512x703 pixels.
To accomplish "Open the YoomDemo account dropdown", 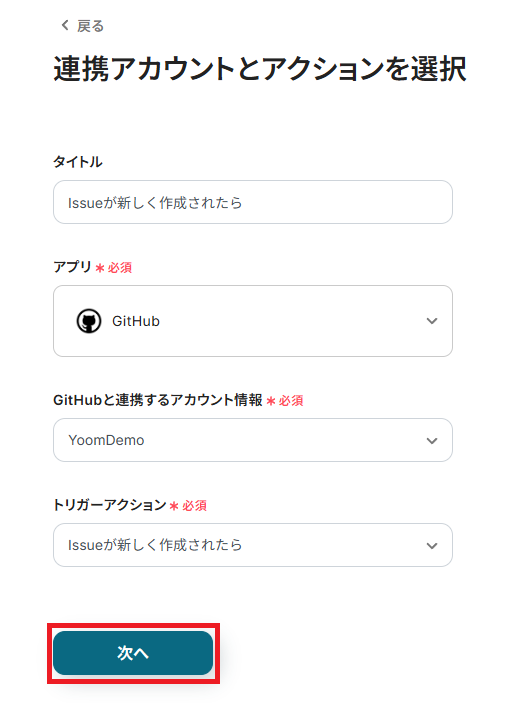I will pos(253,440).
